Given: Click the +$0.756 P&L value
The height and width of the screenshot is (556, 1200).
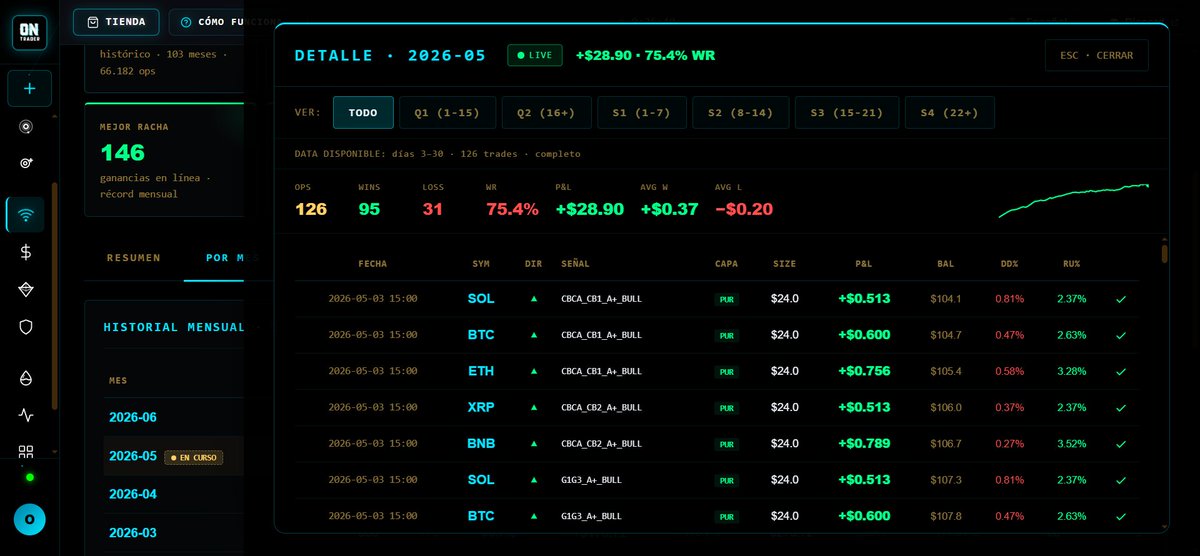Looking at the screenshot, I should [864, 371].
